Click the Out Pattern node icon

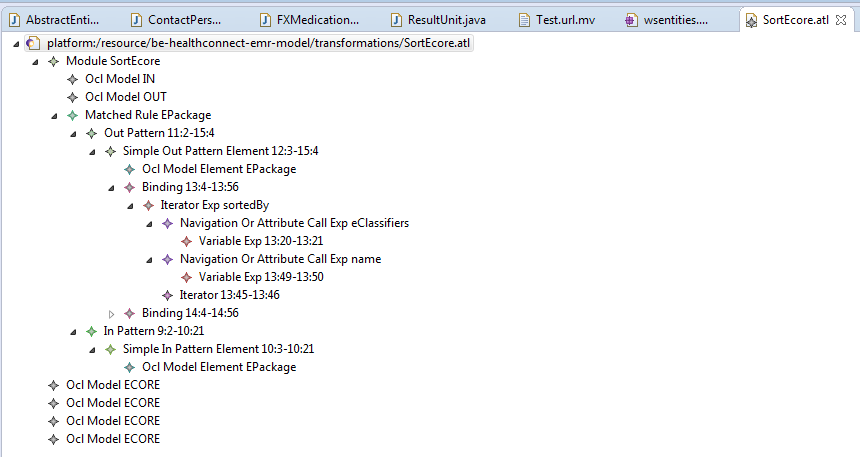coord(92,133)
